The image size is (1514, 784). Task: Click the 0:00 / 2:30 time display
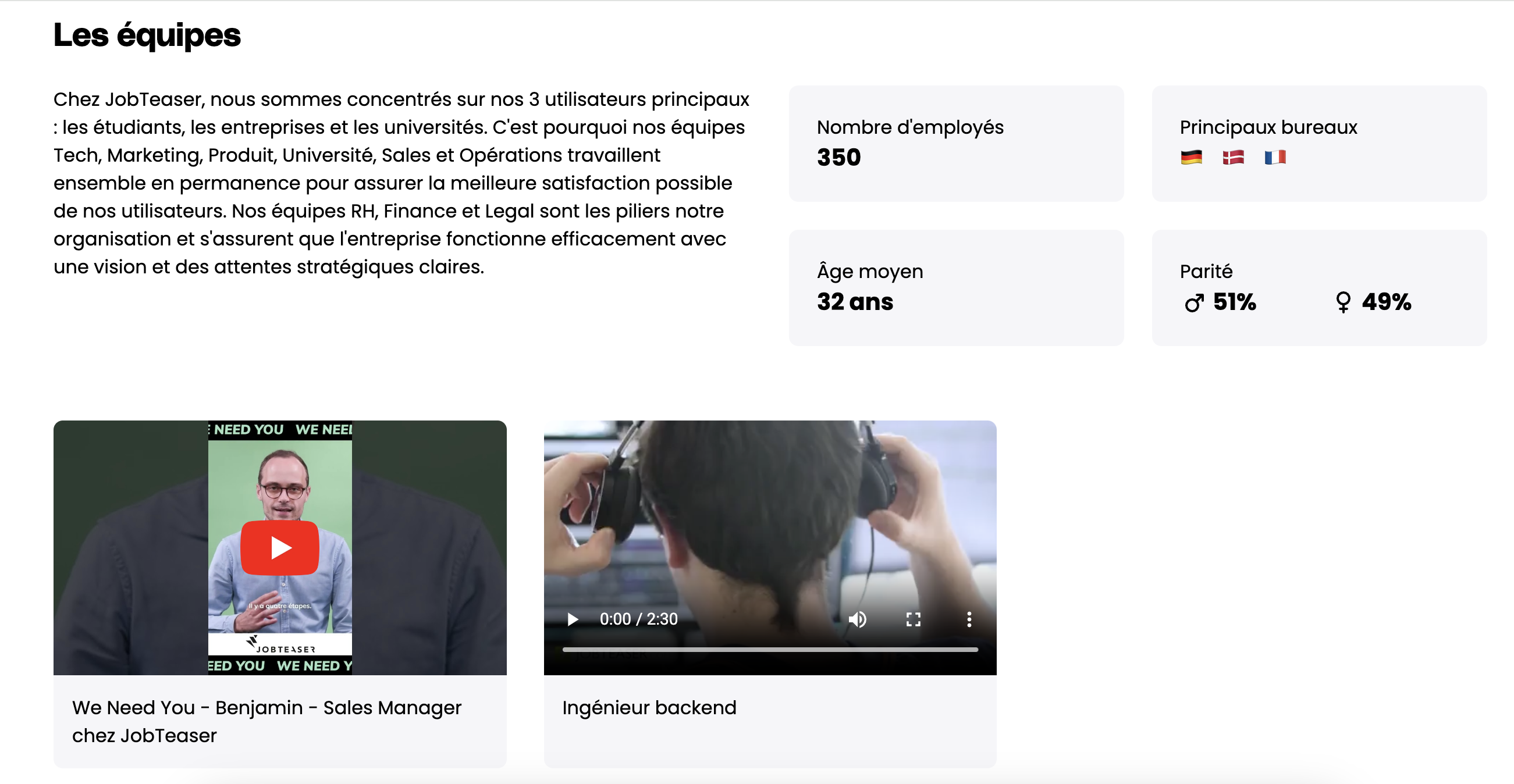[x=638, y=619]
